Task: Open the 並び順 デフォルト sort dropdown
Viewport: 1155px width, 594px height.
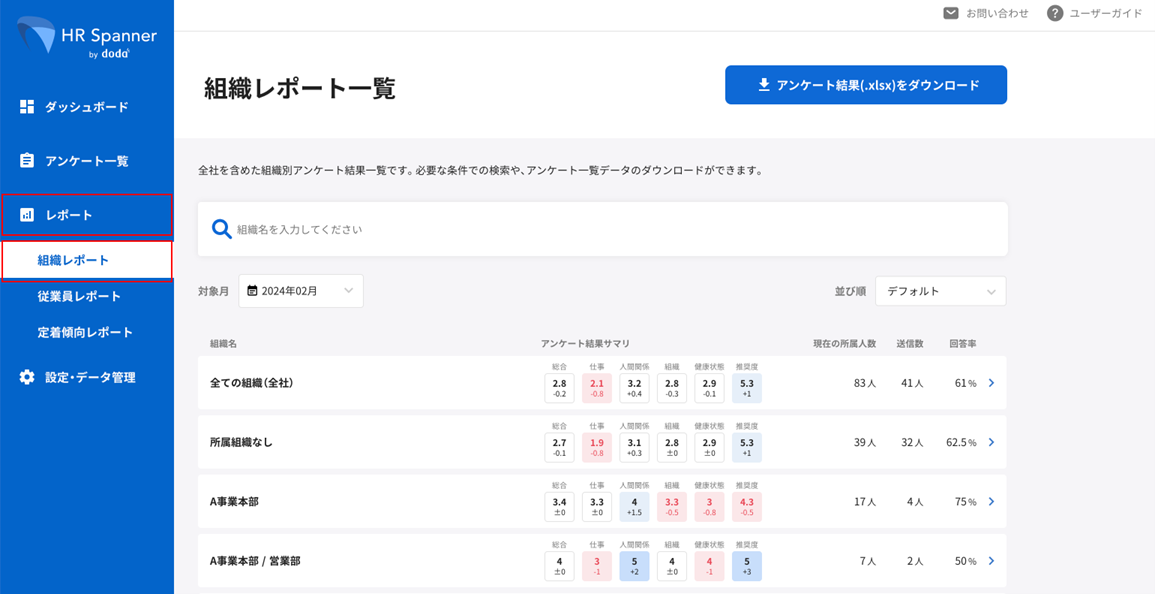Action: coord(940,291)
